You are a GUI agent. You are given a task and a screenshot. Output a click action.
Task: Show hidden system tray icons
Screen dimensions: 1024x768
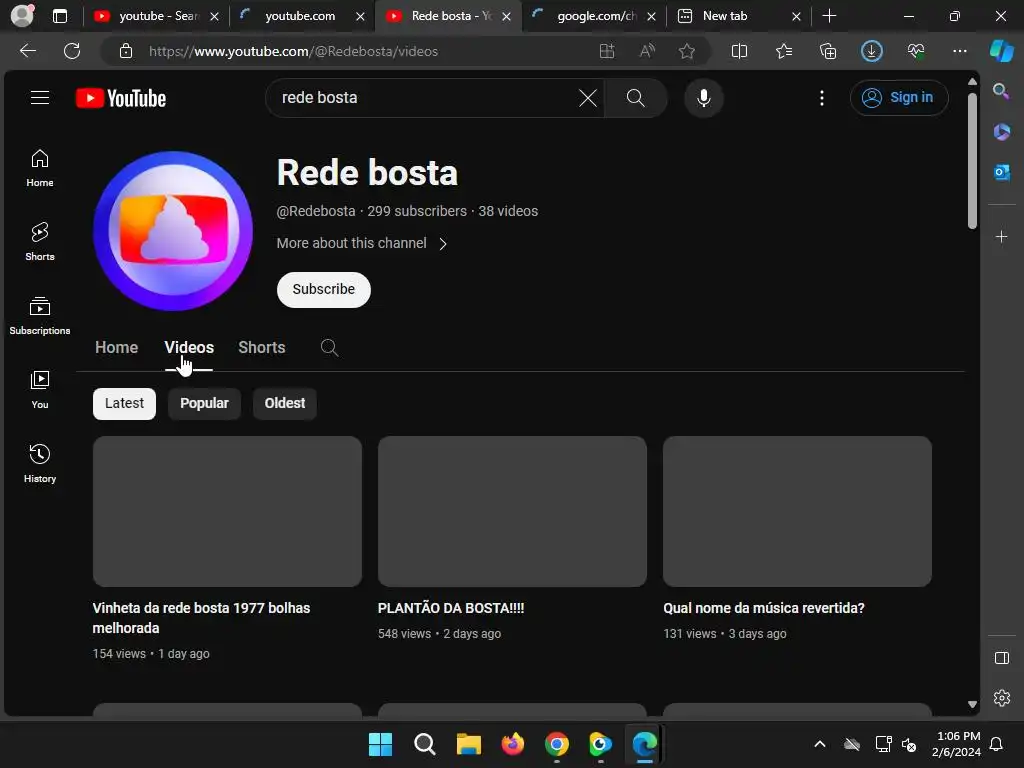(x=820, y=744)
